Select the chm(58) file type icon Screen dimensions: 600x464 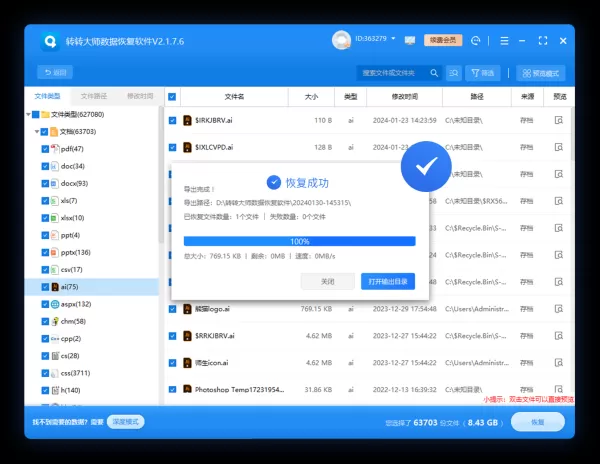[55, 321]
